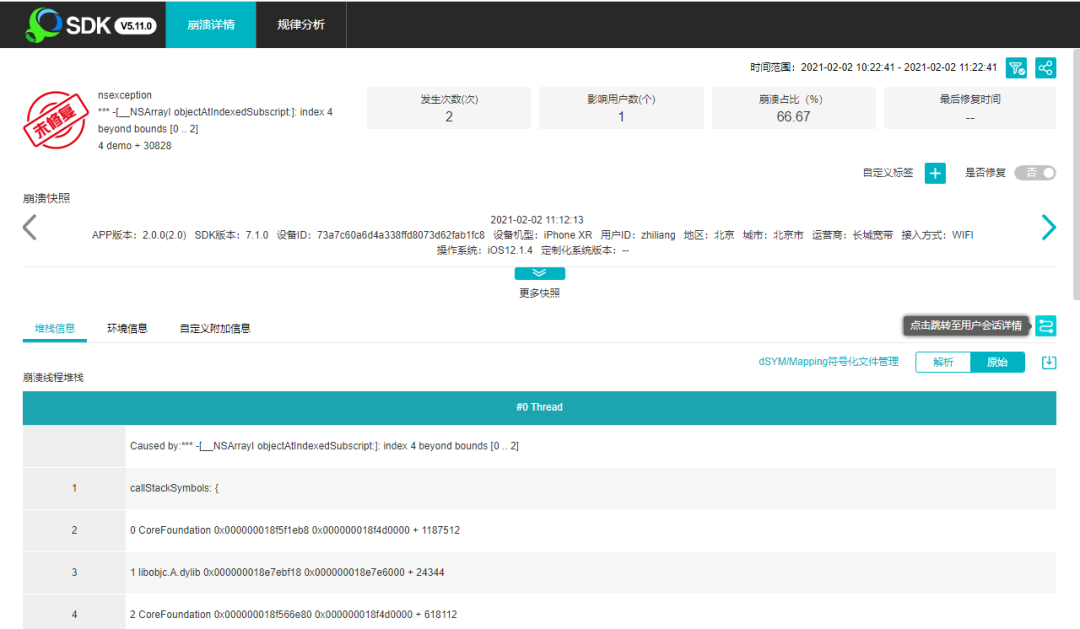Click the 崩溃占比 value 66.67
1080x629 pixels.
click(793, 117)
